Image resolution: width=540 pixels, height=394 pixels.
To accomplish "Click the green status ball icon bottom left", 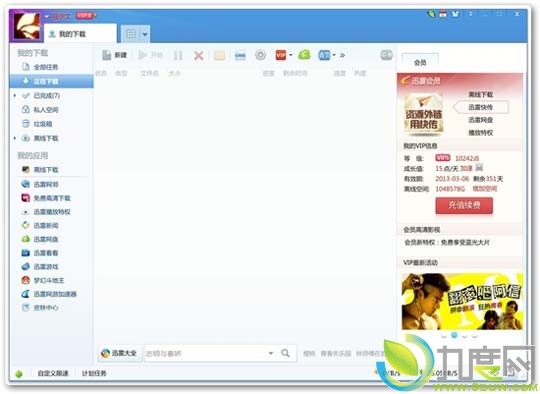I will coord(19,374).
